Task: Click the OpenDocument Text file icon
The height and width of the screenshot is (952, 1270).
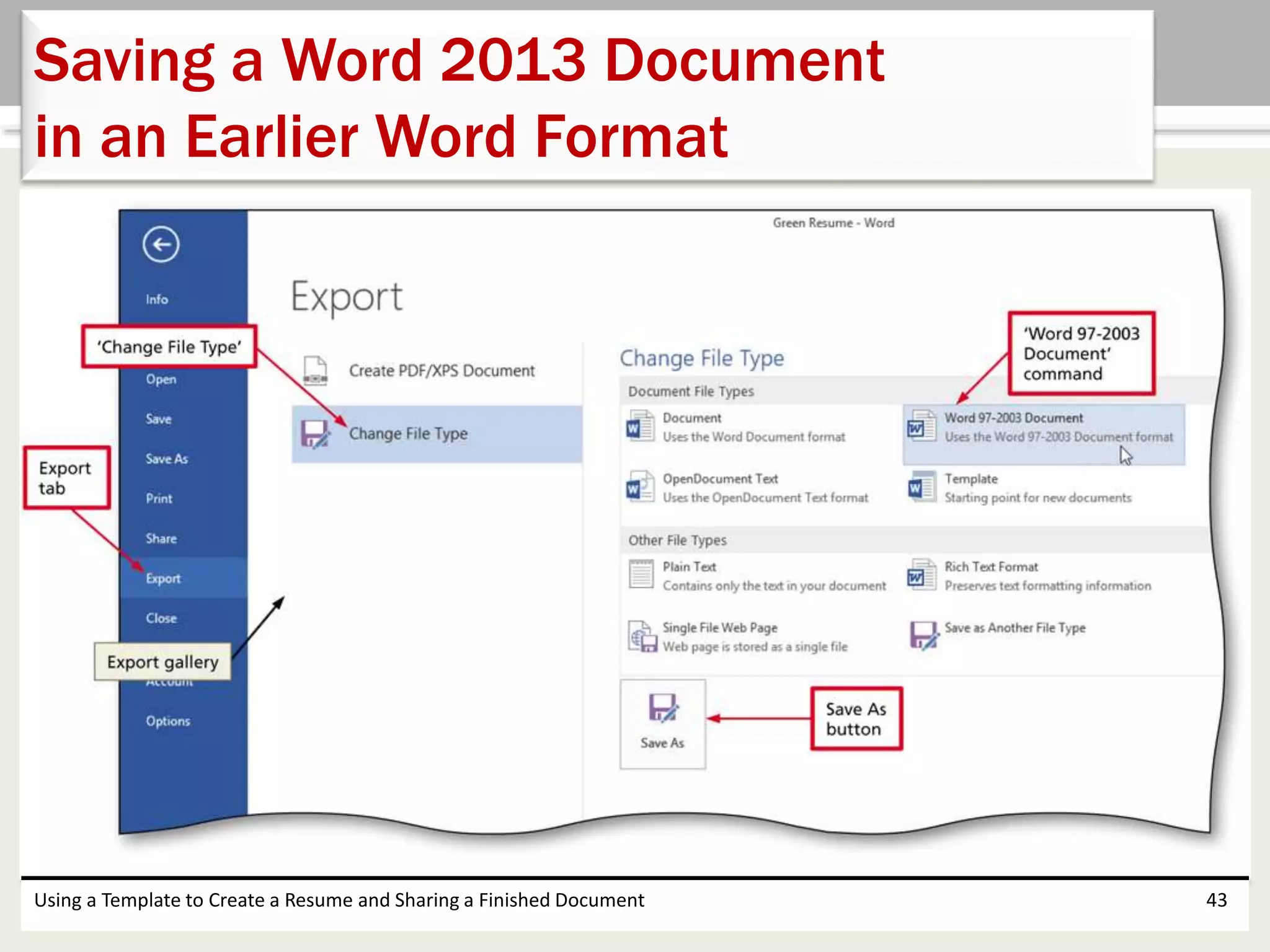Action: pyautogui.click(x=640, y=487)
